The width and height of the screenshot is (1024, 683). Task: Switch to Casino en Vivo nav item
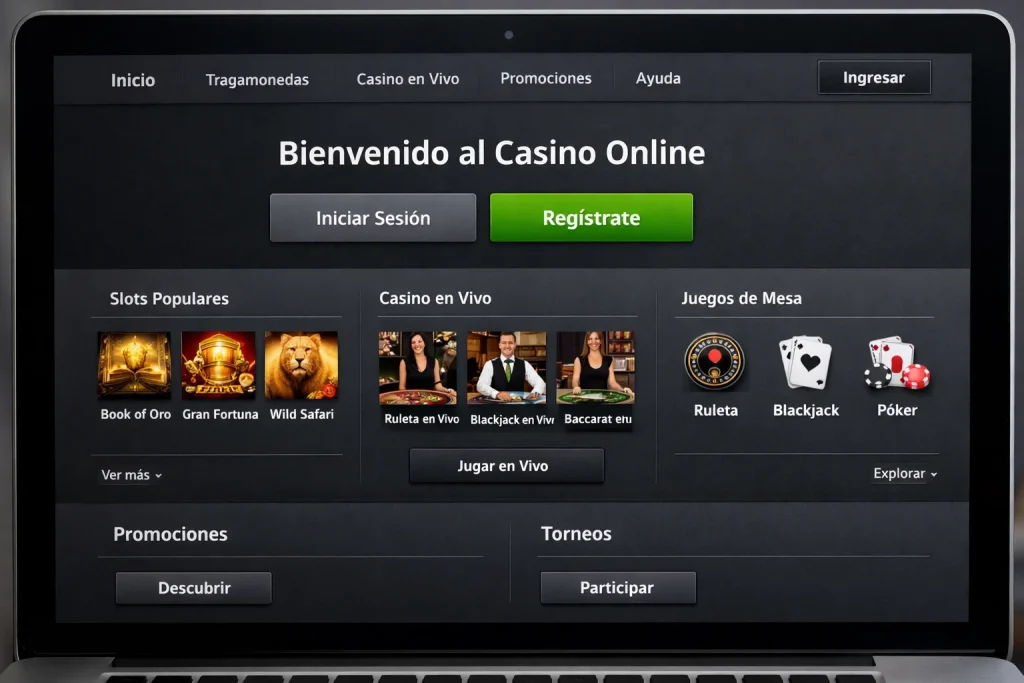(408, 79)
